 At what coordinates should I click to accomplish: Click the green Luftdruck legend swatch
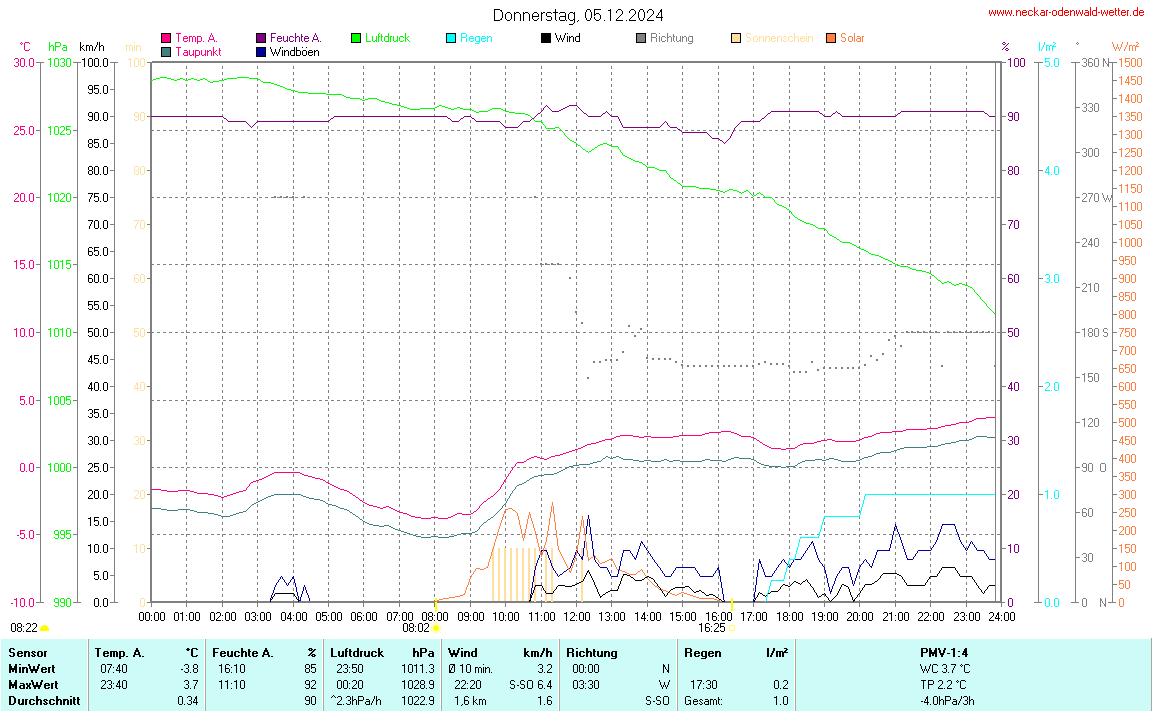pyautogui.click(x=356, y=38)
